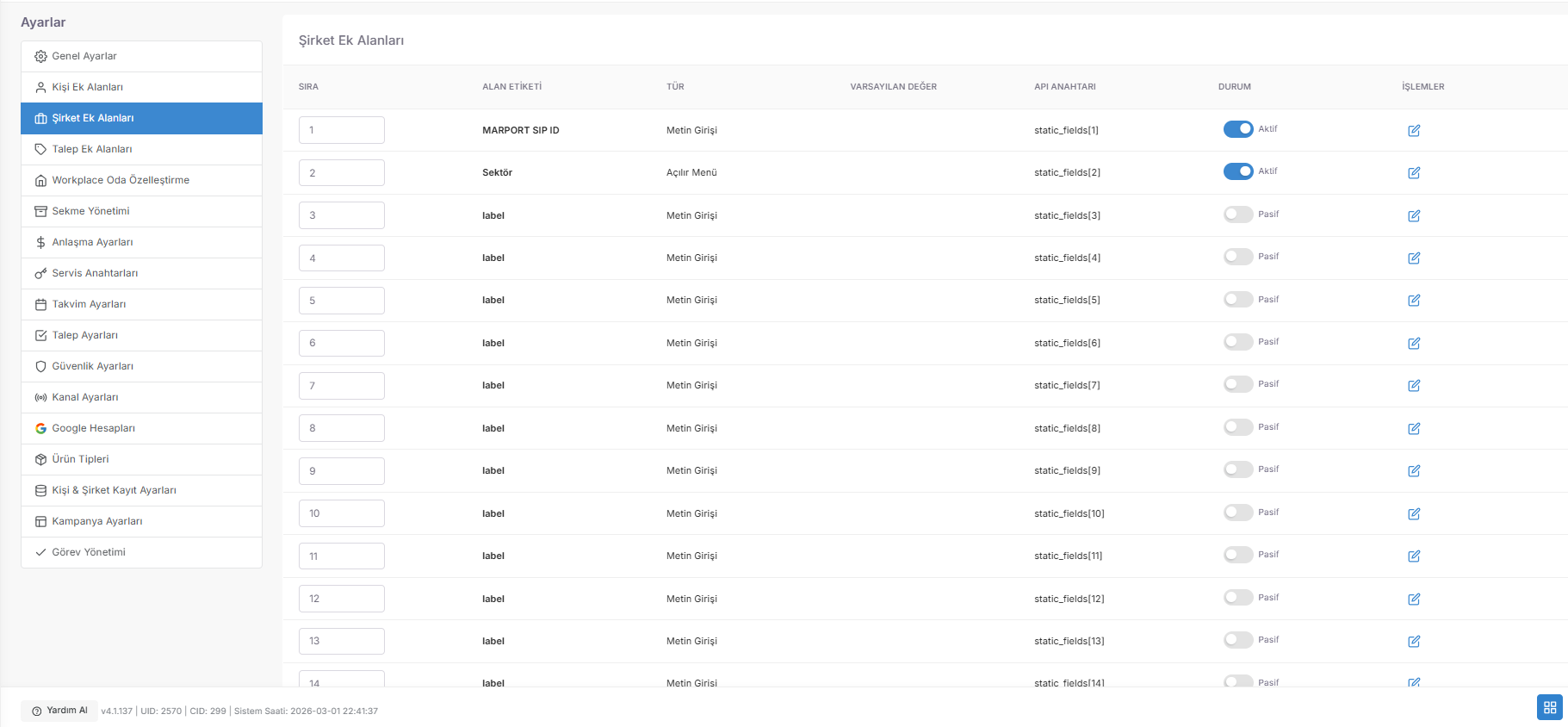Activate the static_fields[3] toggle
Image resolution: width=1568 pixels, height=727 pixels.
tap(1238, 214)
